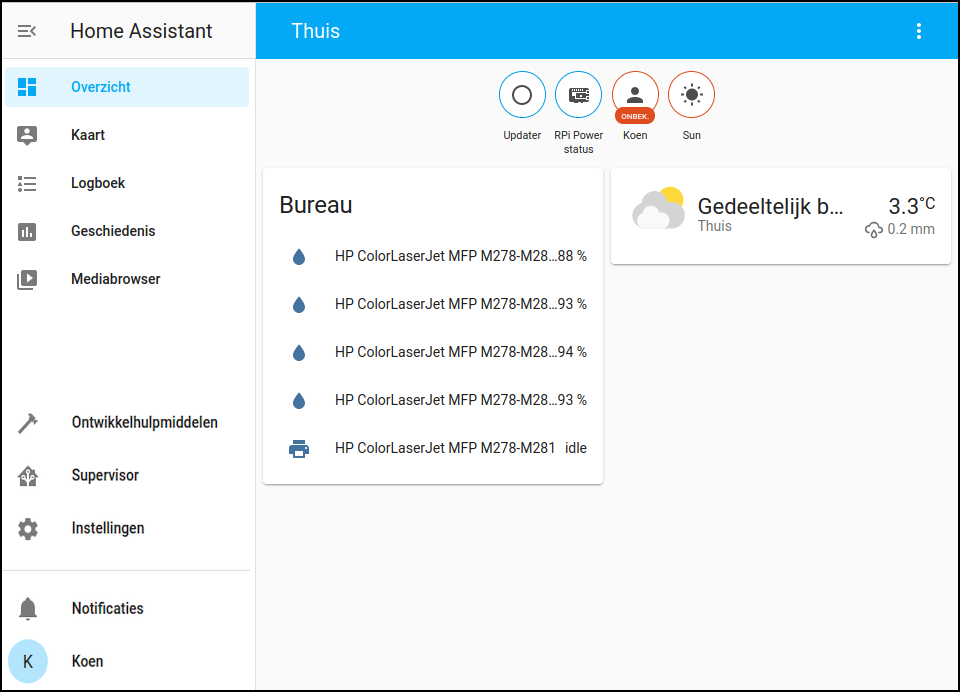Open the Koen user profile

pyautogui.click(x=127, y=661)
